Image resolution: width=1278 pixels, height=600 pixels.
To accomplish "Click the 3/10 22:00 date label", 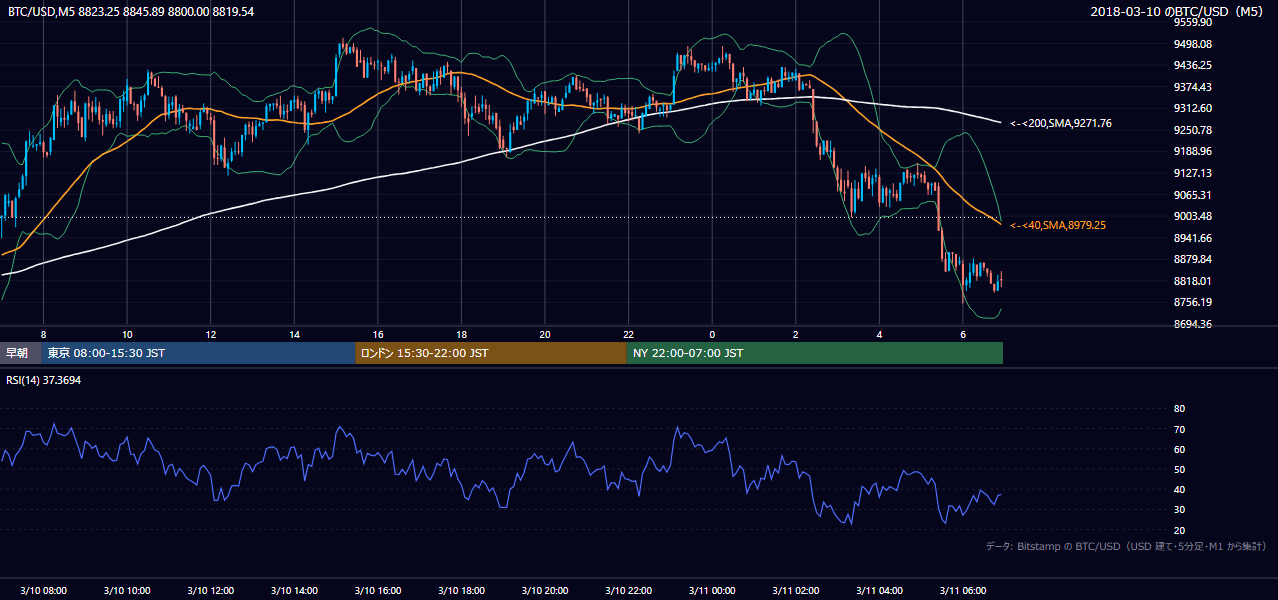I will [x=628, y=591].
